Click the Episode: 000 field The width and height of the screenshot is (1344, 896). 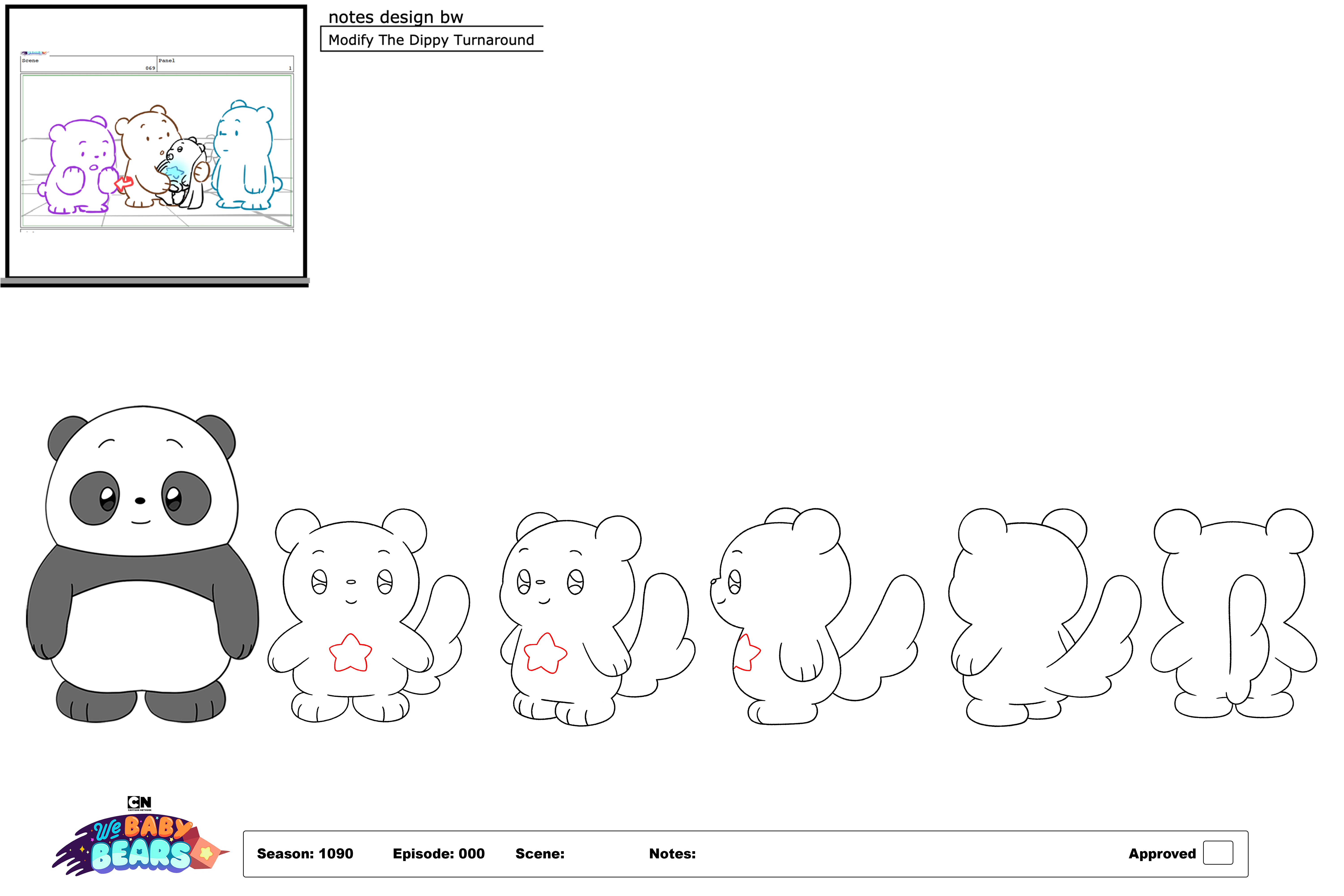pyautogui.click(x=438, y=854)
